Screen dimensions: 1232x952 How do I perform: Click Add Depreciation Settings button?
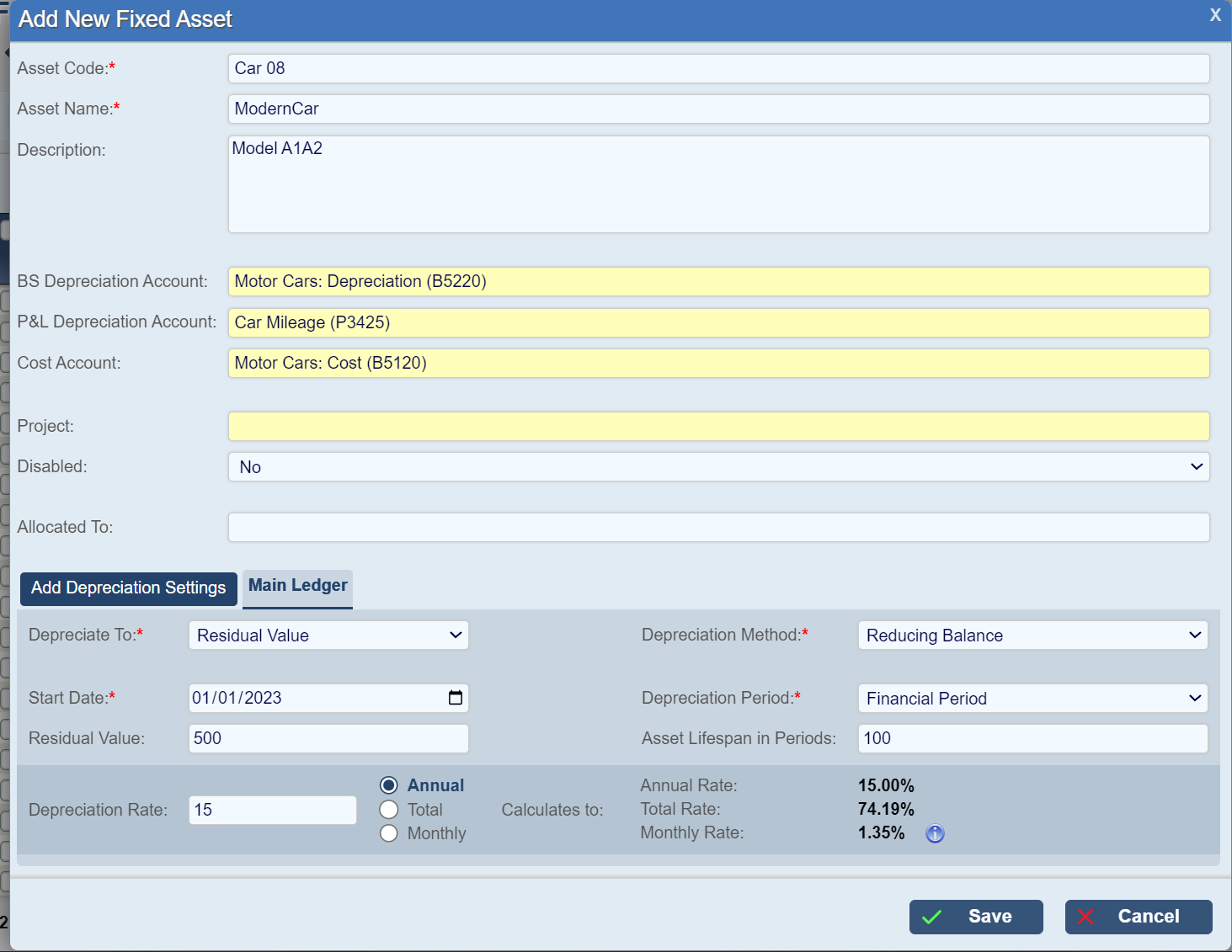pos(129,588)
